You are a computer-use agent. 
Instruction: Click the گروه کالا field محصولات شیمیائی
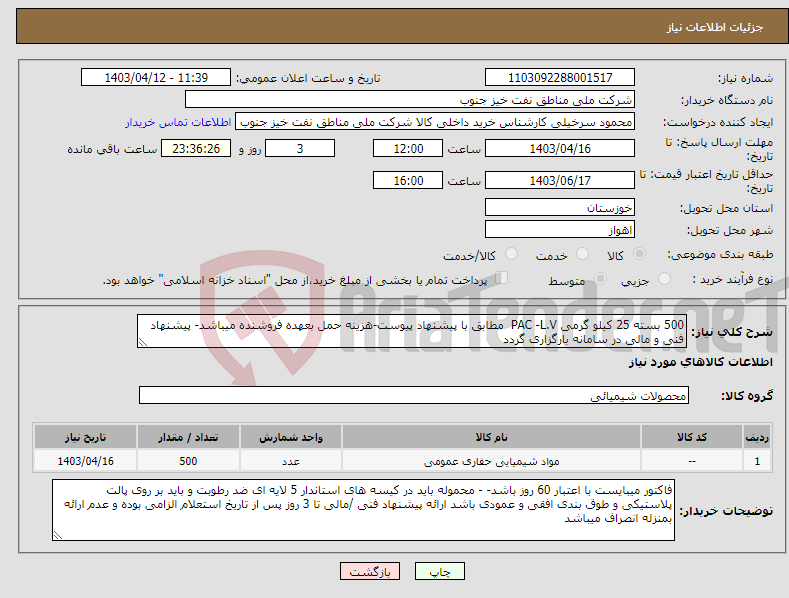tap(414, 395)
